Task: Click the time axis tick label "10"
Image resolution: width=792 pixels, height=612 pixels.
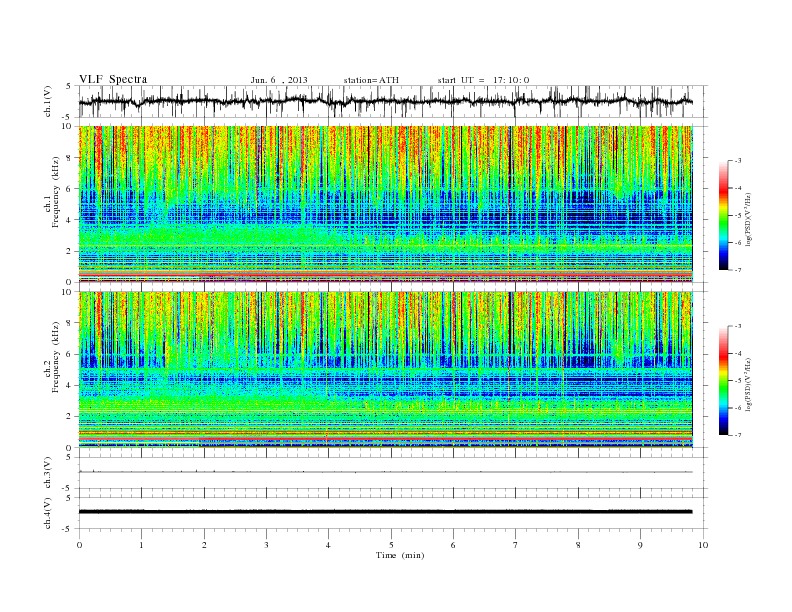Action: click(x=703, y=545)
